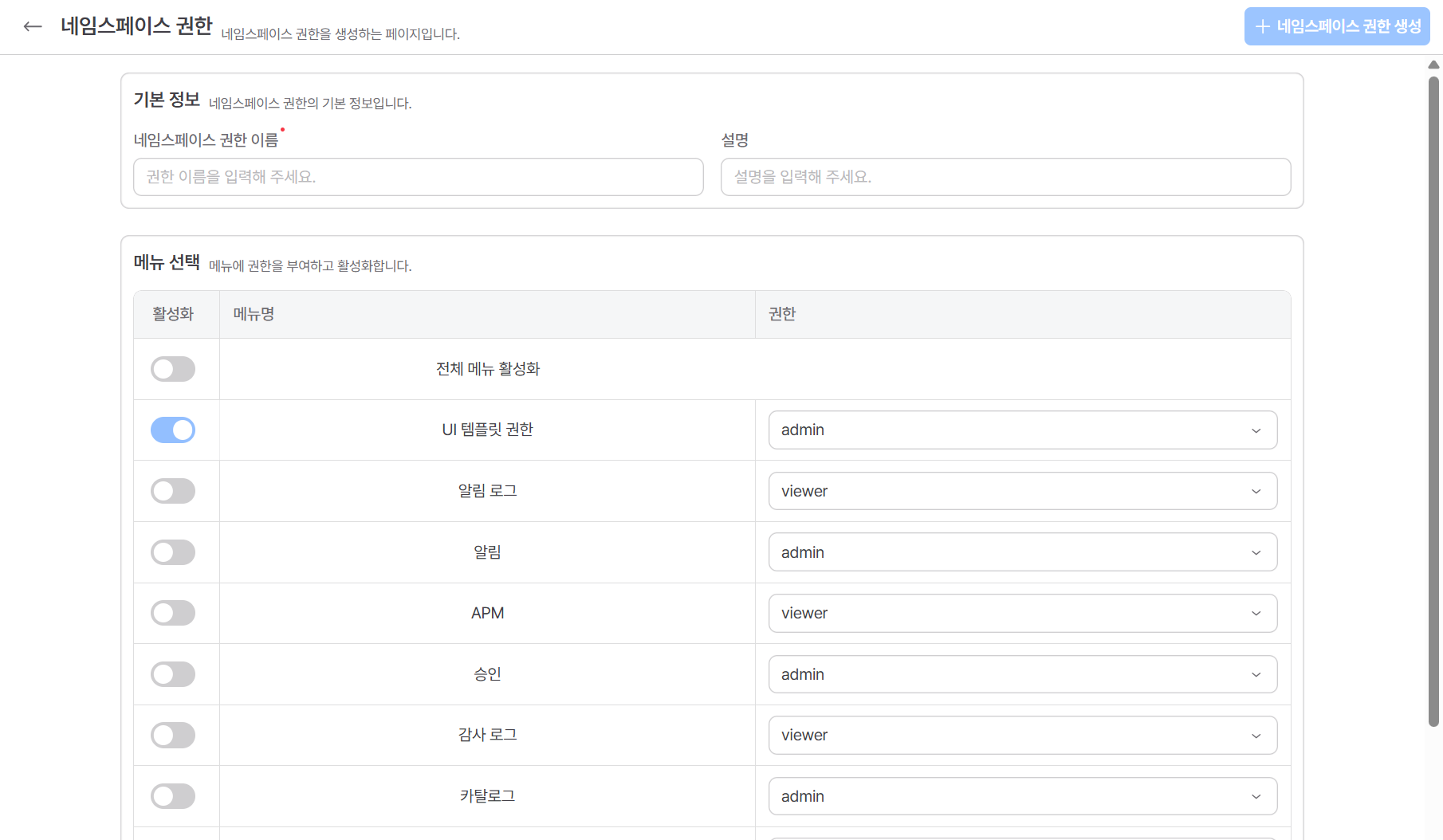Toggle the 알림 menu switch

tap(173, 552)
